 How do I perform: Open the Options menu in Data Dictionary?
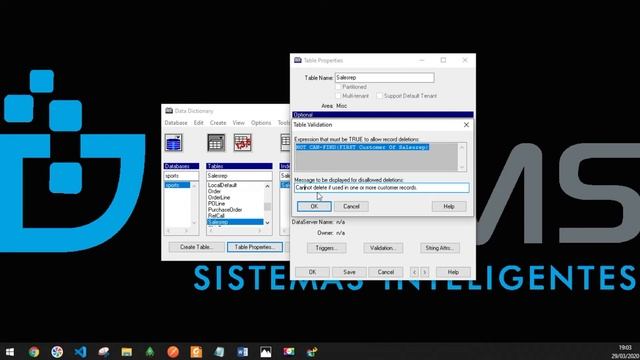coord(261,123)
